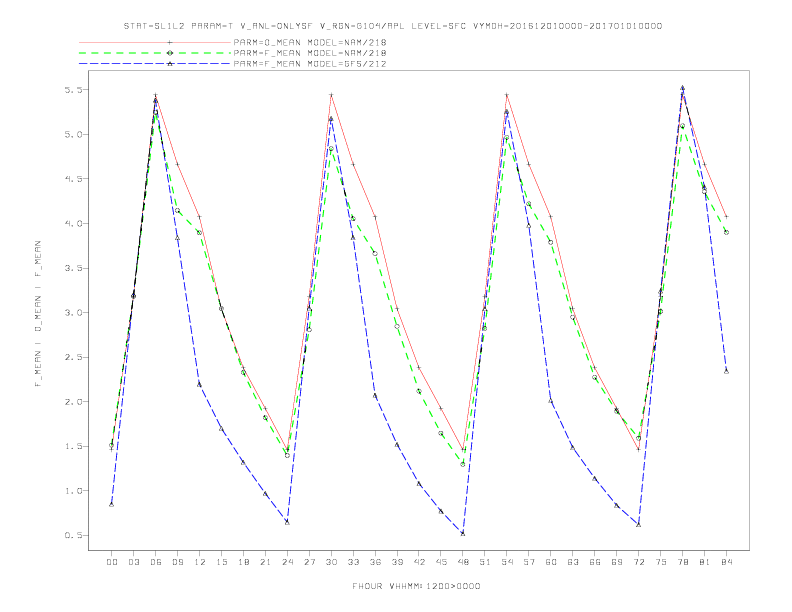792x612 pixels.
Task: Click green NAM circle marker at hour 09
Action: tap(177, 211)
